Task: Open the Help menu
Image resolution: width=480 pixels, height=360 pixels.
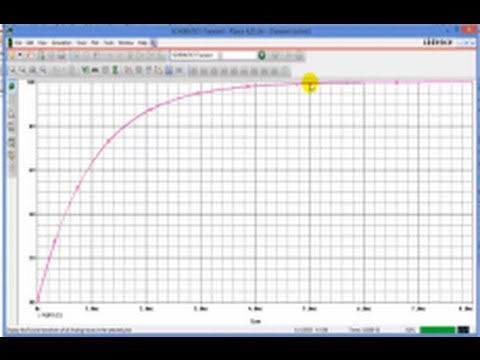Action: click(142, 43)
